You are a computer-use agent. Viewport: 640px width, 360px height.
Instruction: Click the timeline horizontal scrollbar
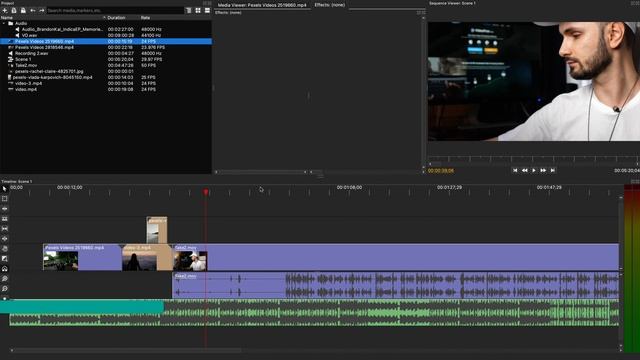coord(127,350)
